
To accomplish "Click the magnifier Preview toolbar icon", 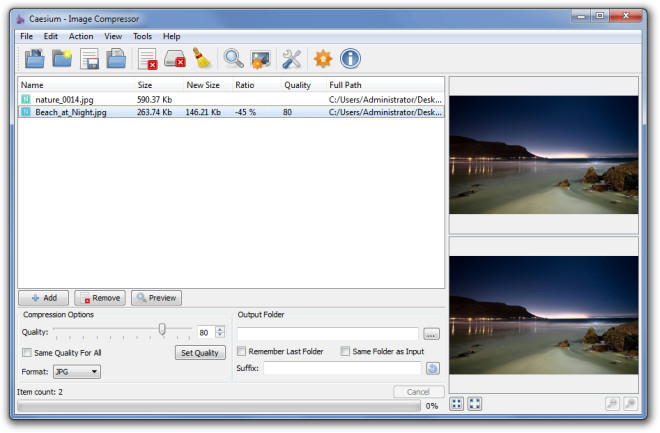I will point(234,59).
